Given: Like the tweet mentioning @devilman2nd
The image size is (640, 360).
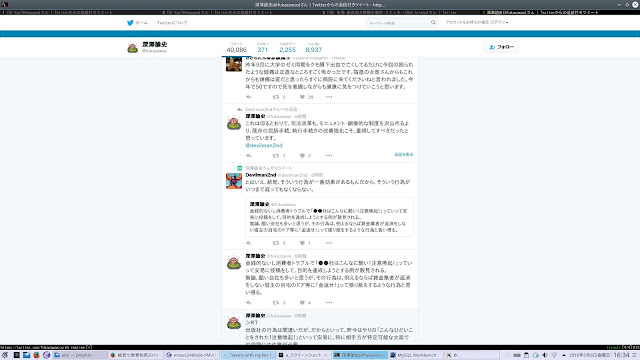Looking at the screenshot, I should tap(302, 156).
